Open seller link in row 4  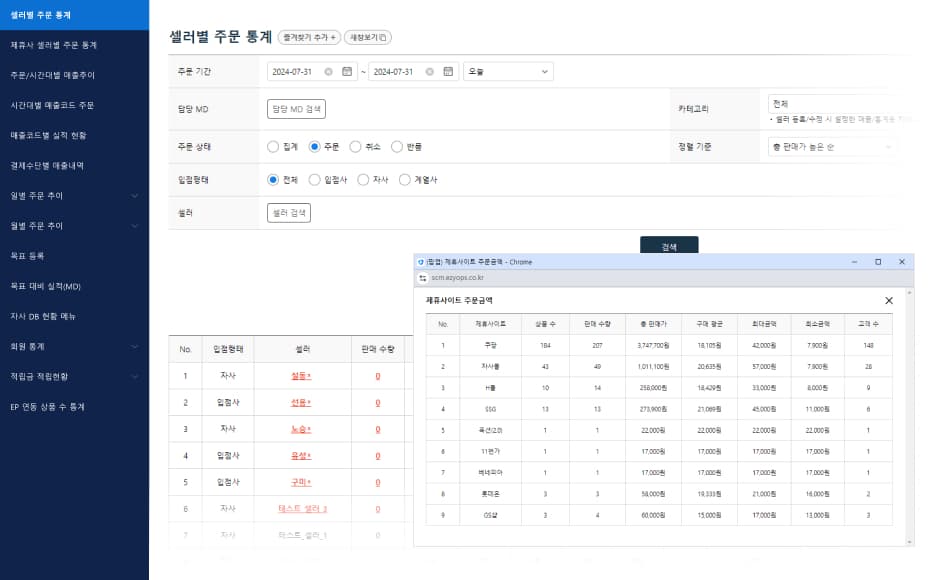click(301, 456)
